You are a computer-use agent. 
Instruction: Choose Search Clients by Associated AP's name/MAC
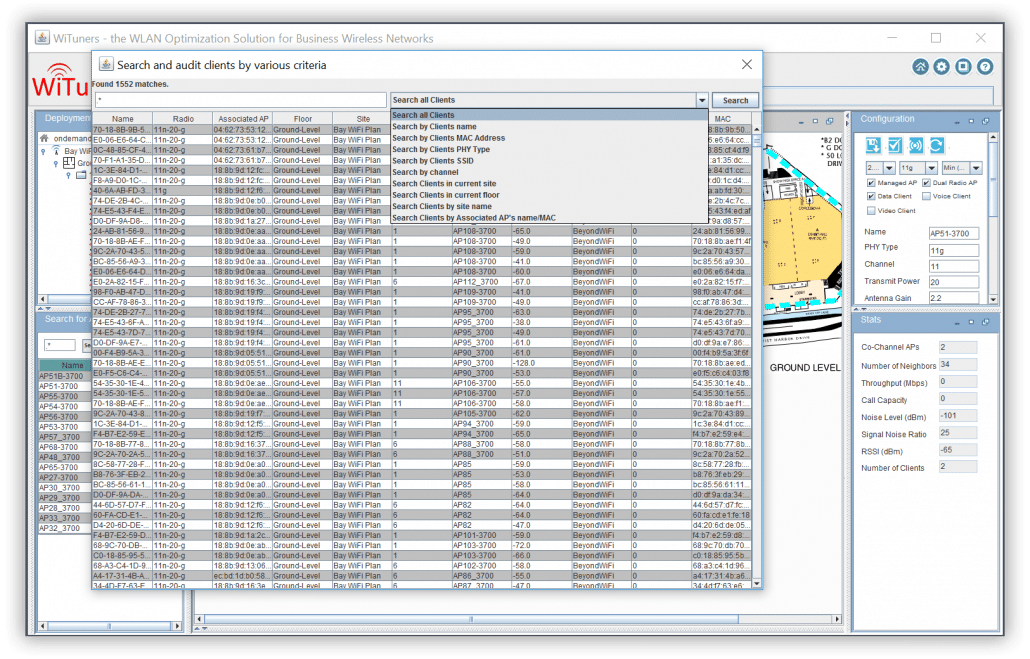coord(549,218)
